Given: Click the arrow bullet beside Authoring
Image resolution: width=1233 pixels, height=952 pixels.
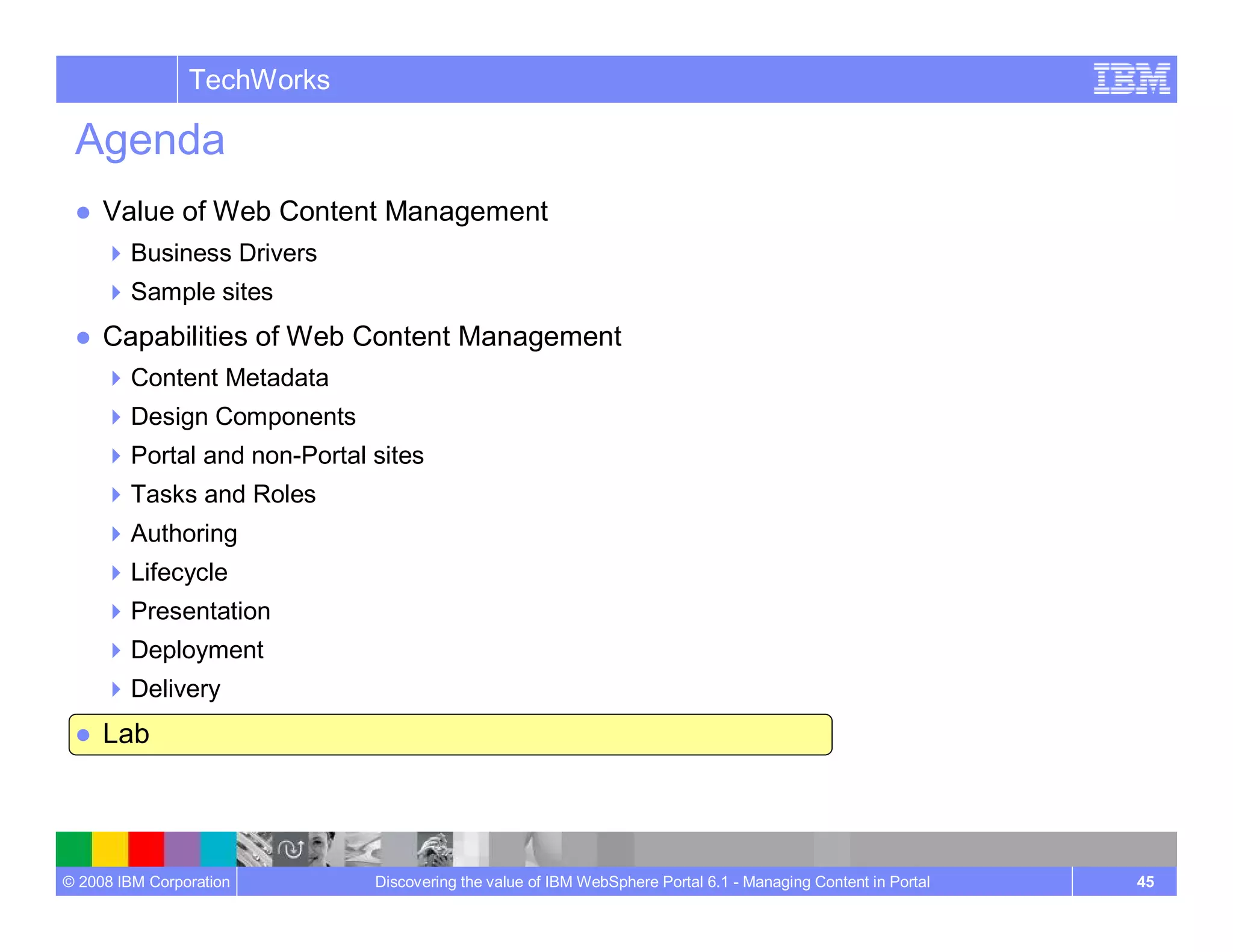Looking at the screenshot, I should pyautogui.click(x=116, y=534).
